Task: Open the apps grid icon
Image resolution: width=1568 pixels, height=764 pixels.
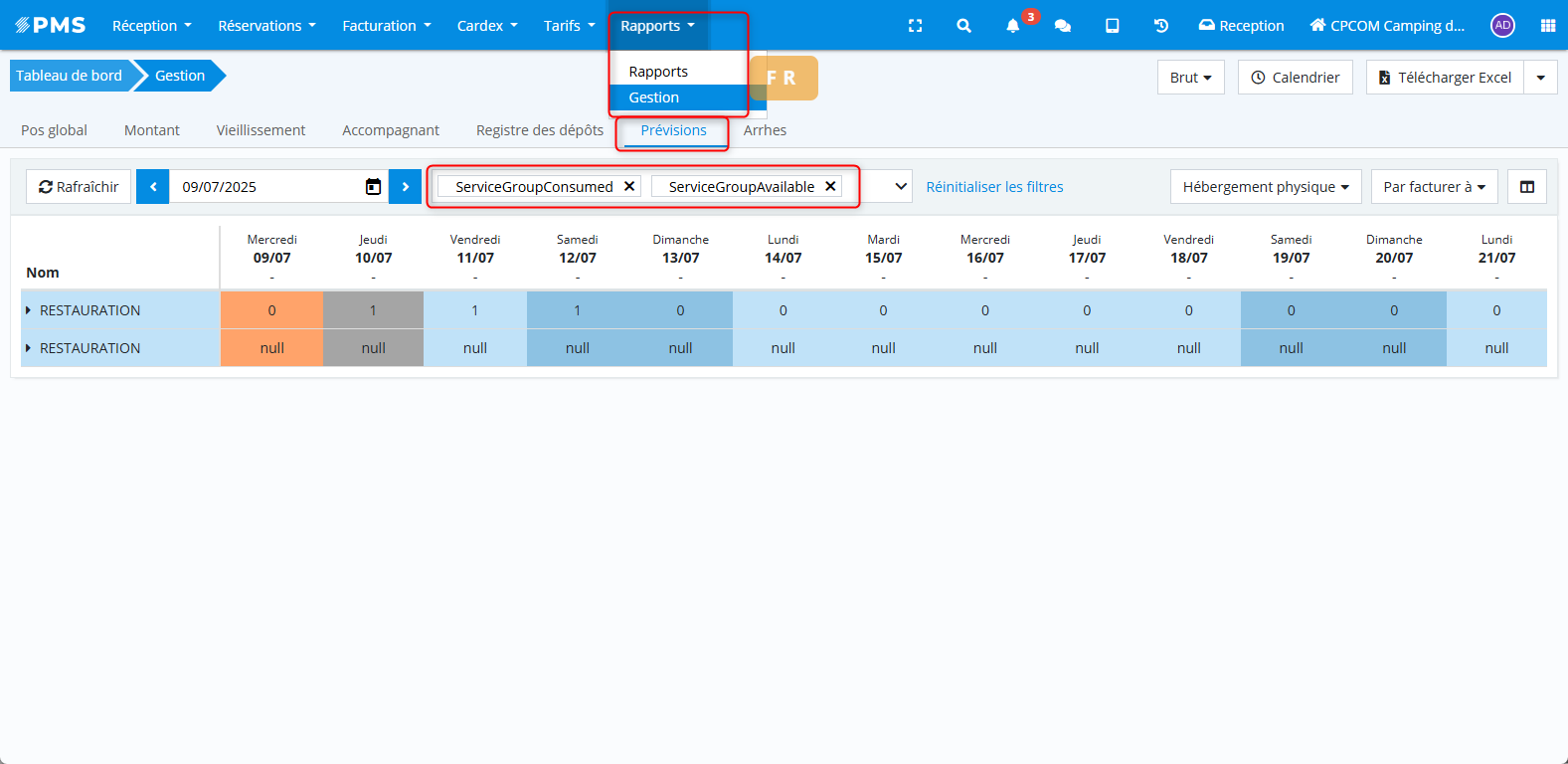Action: coord(1547,26)
